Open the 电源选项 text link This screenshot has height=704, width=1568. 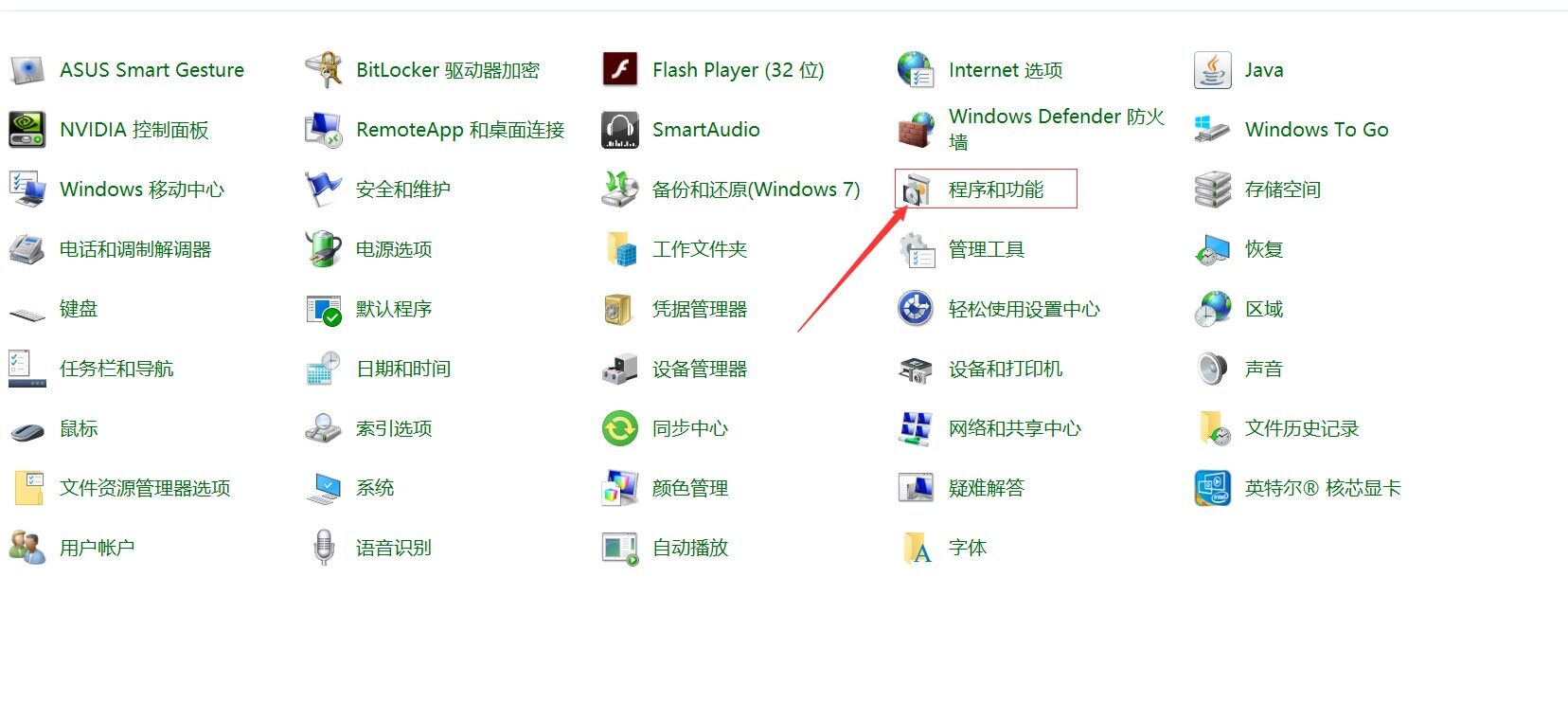click(394, 249)
